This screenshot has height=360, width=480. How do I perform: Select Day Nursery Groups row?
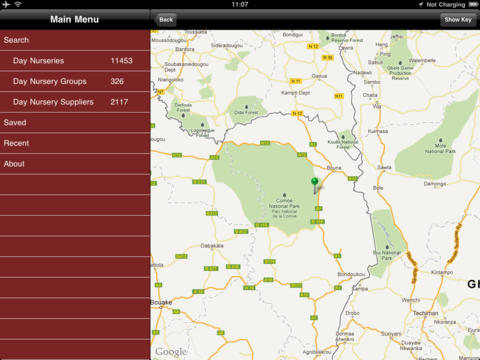click(75, 81)
